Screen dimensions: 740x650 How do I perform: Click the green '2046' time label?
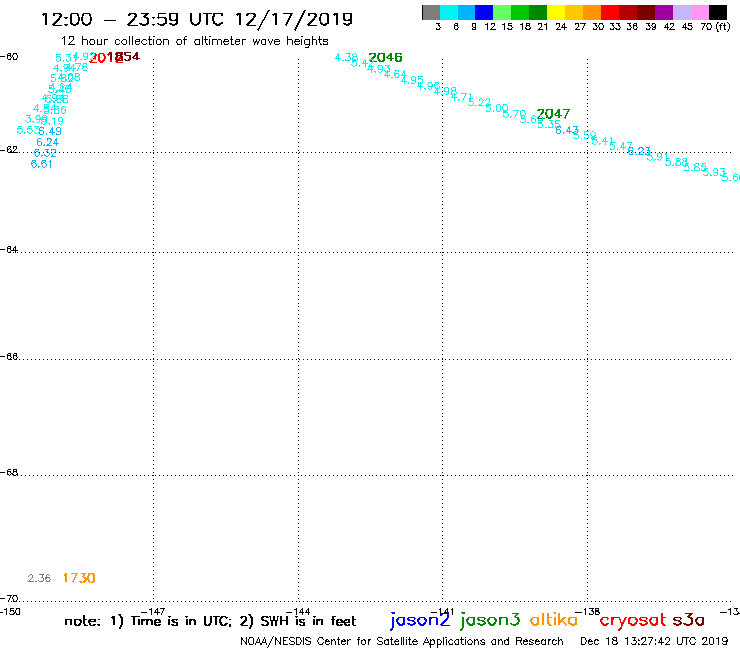[385, 58]
